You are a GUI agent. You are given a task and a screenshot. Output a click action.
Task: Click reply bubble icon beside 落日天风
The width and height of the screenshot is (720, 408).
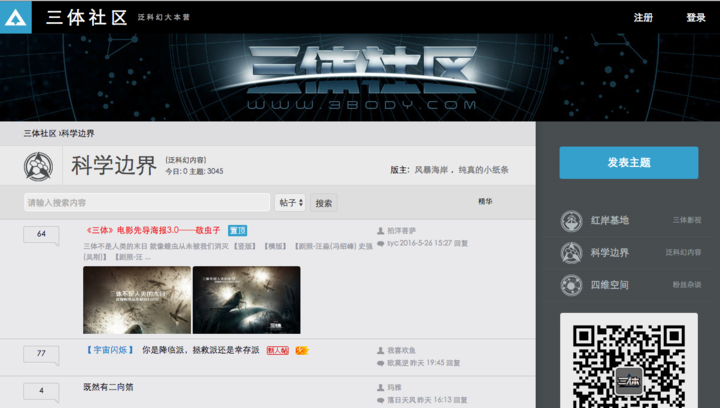click(x=380, y=401)
